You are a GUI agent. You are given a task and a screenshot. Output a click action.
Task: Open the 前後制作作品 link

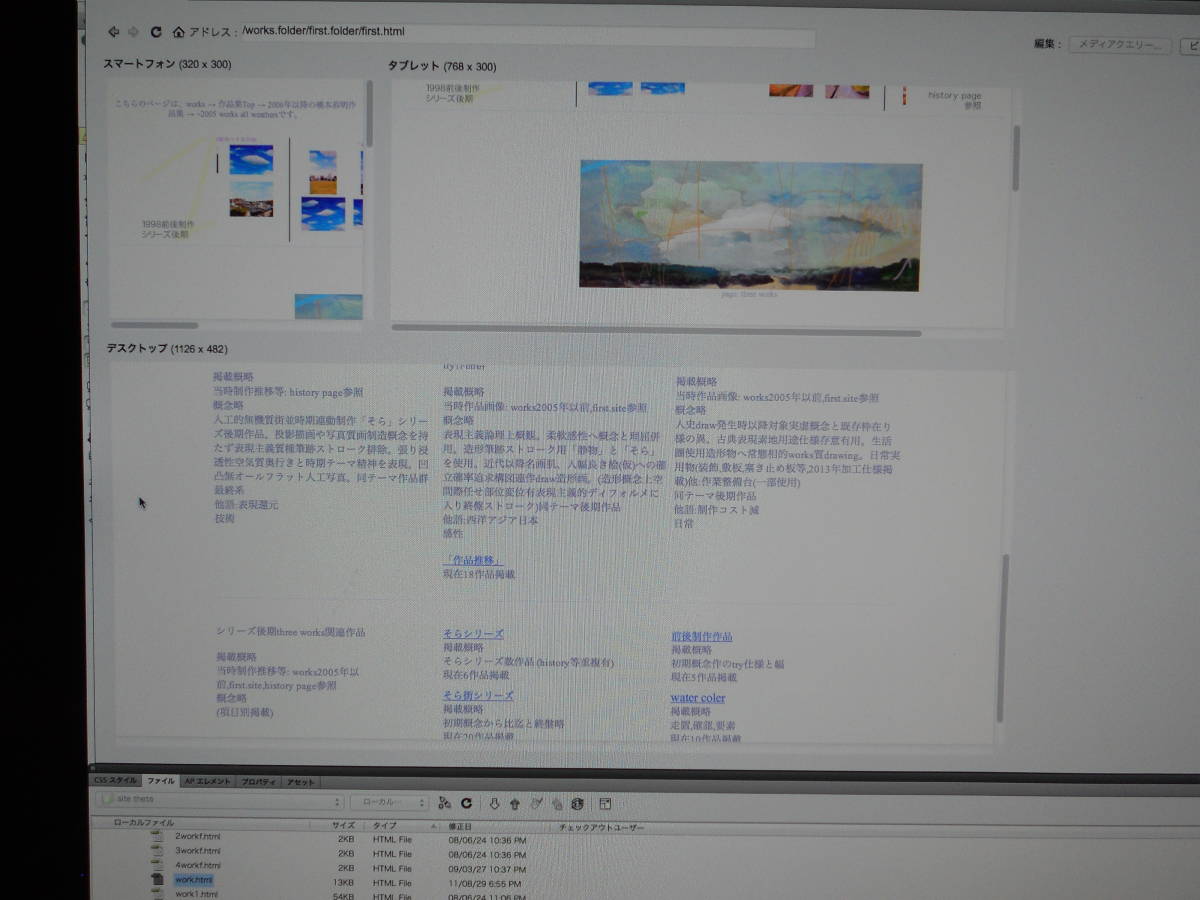702,637
